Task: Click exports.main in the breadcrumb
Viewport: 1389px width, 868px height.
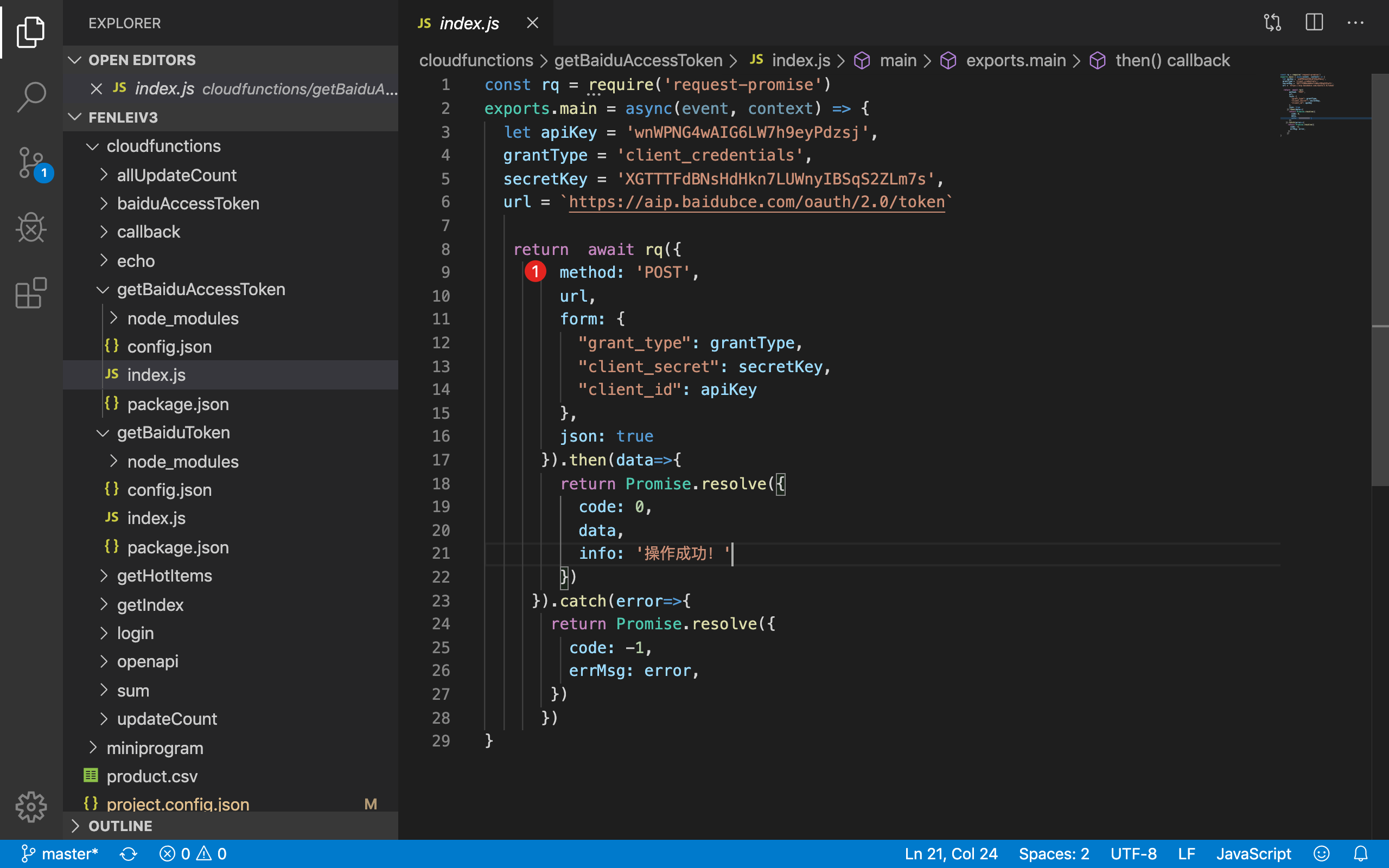Action: coord(1015,60)
